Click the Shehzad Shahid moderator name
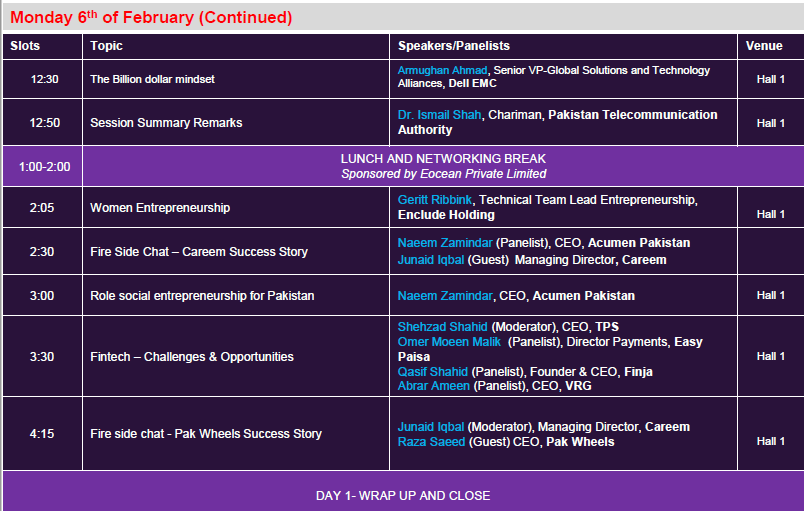 [438, 327]
